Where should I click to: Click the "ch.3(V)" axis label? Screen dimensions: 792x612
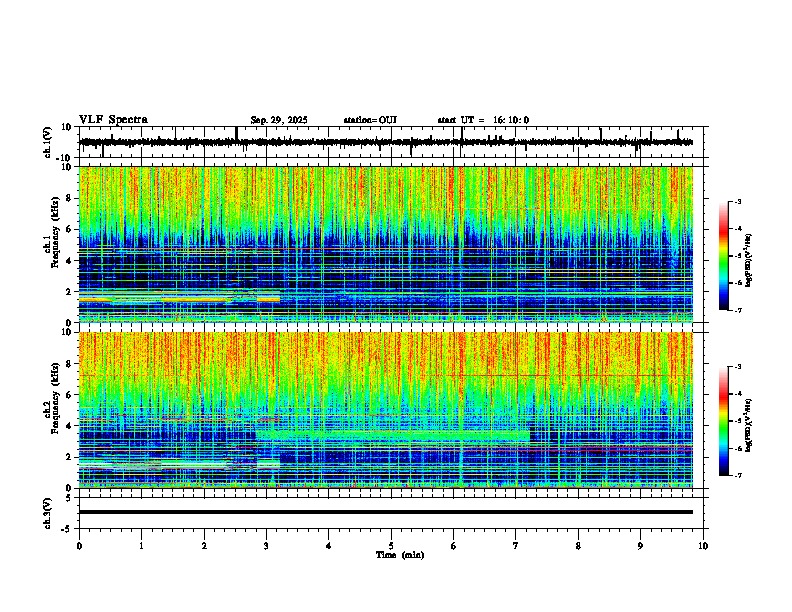(48, 513)
